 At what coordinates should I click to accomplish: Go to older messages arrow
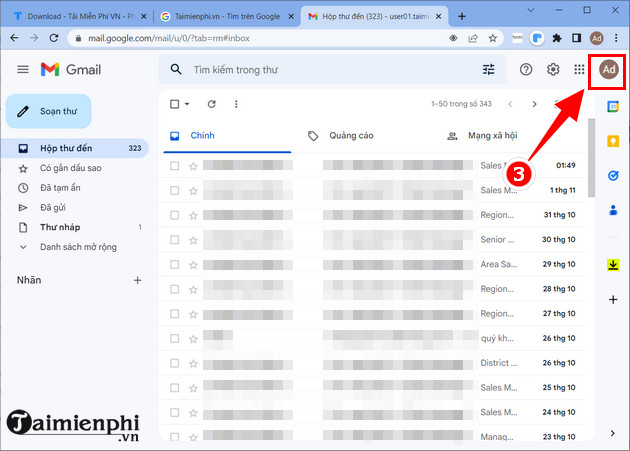(x=534, y=104)
